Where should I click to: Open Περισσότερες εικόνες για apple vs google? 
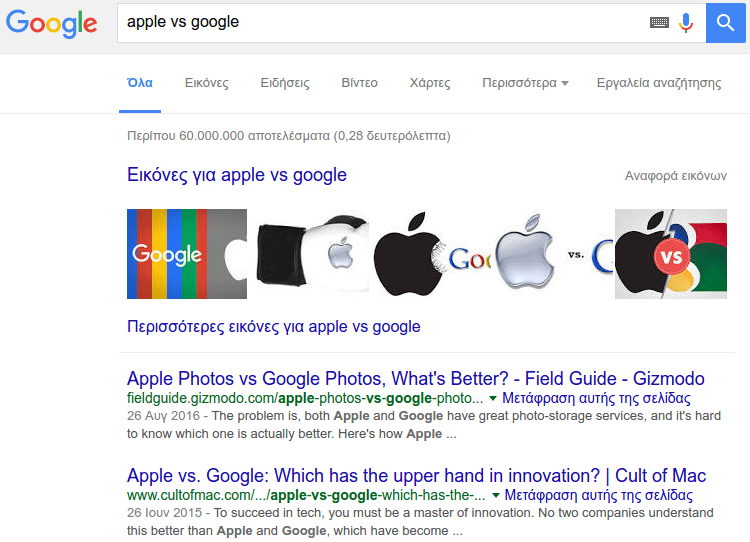click(274, 327)
